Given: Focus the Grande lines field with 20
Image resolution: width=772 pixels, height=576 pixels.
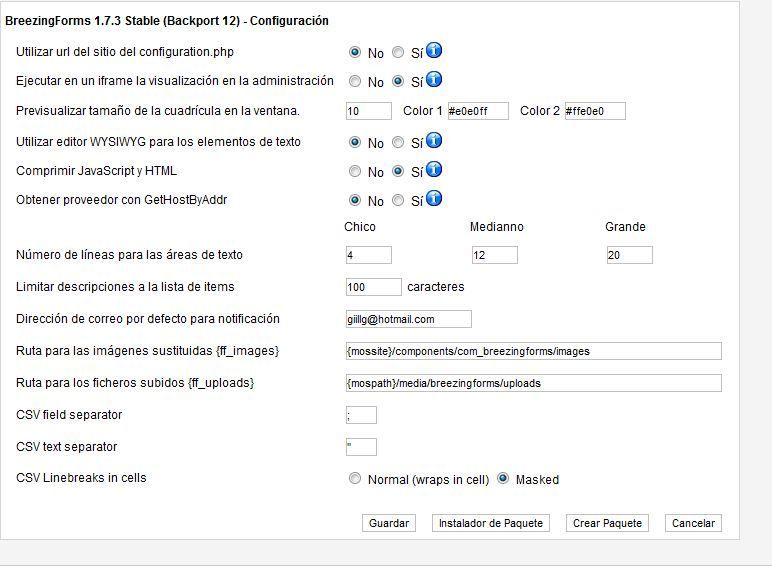Looking at the screenshot, I should coord(630,255).
